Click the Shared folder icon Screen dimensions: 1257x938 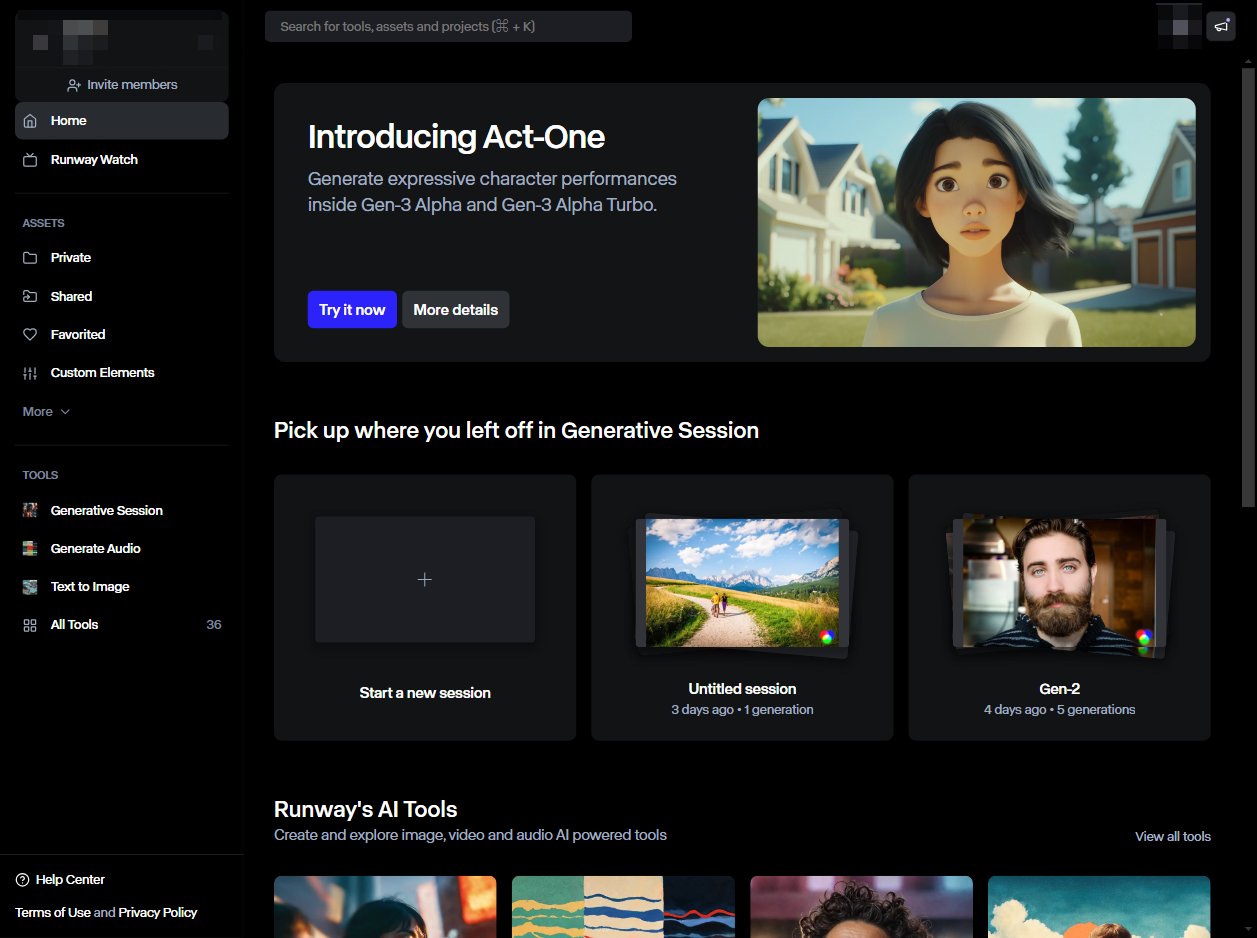click(x=30, y=297)
